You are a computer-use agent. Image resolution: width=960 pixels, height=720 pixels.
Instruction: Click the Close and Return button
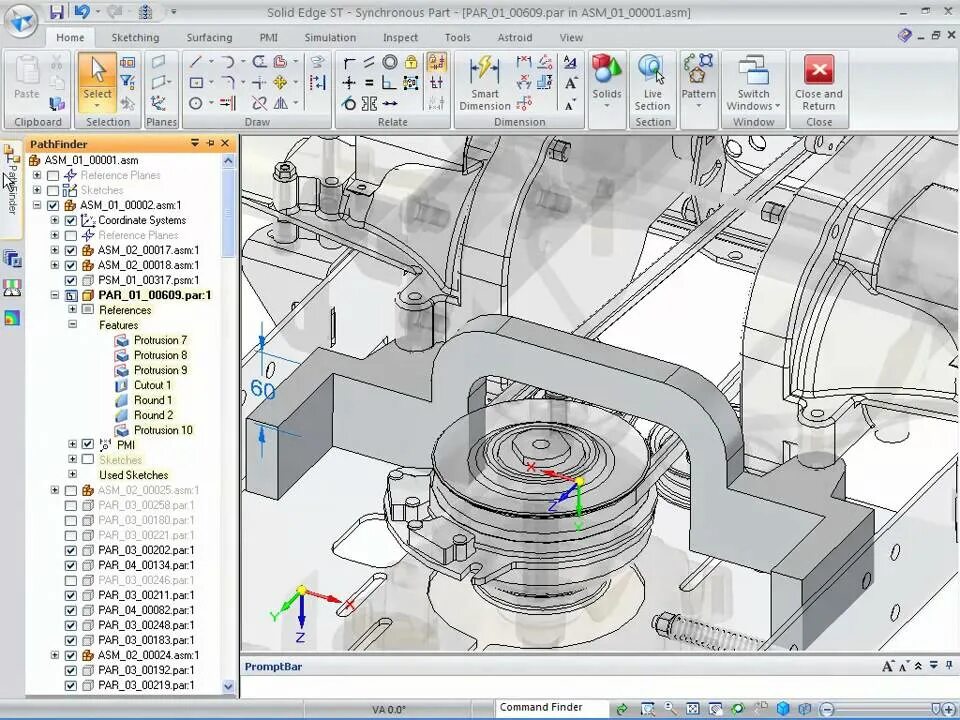pyautogui.click(x=819, y=83)
